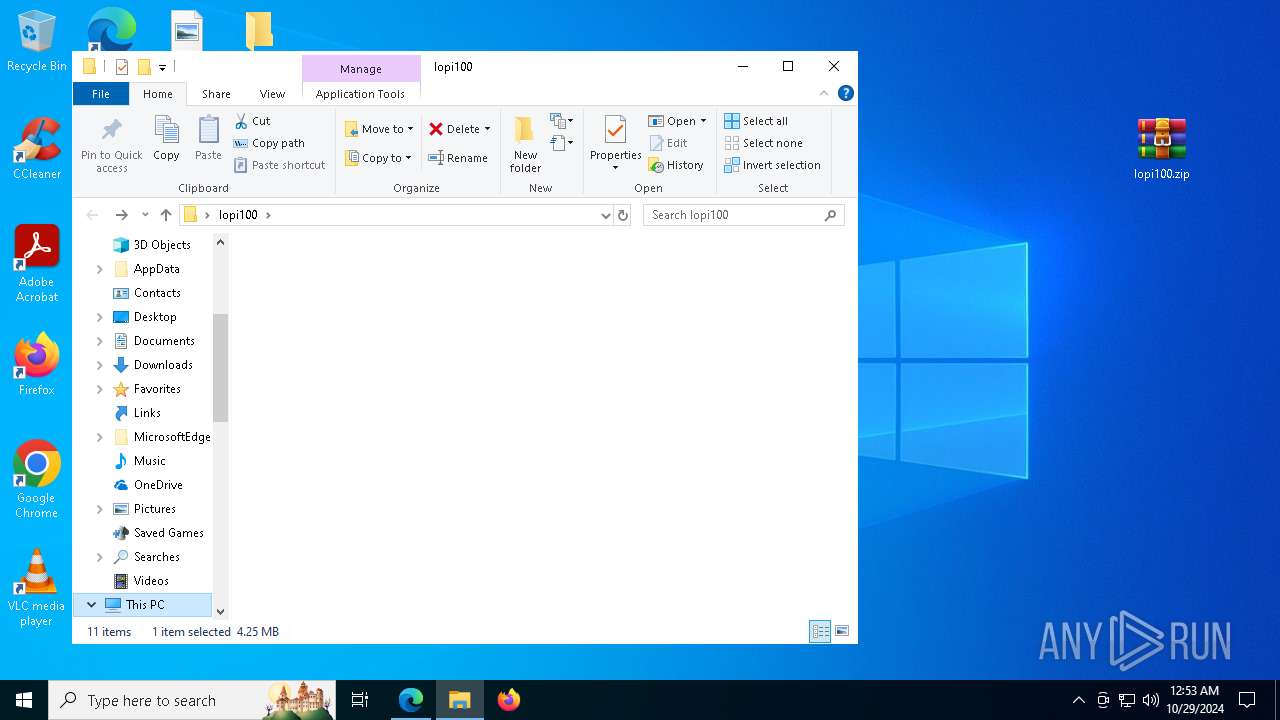Open the Open button dropdown
Screen dimensions: 1280x720
pyautogui.click(x=703, y=121)
